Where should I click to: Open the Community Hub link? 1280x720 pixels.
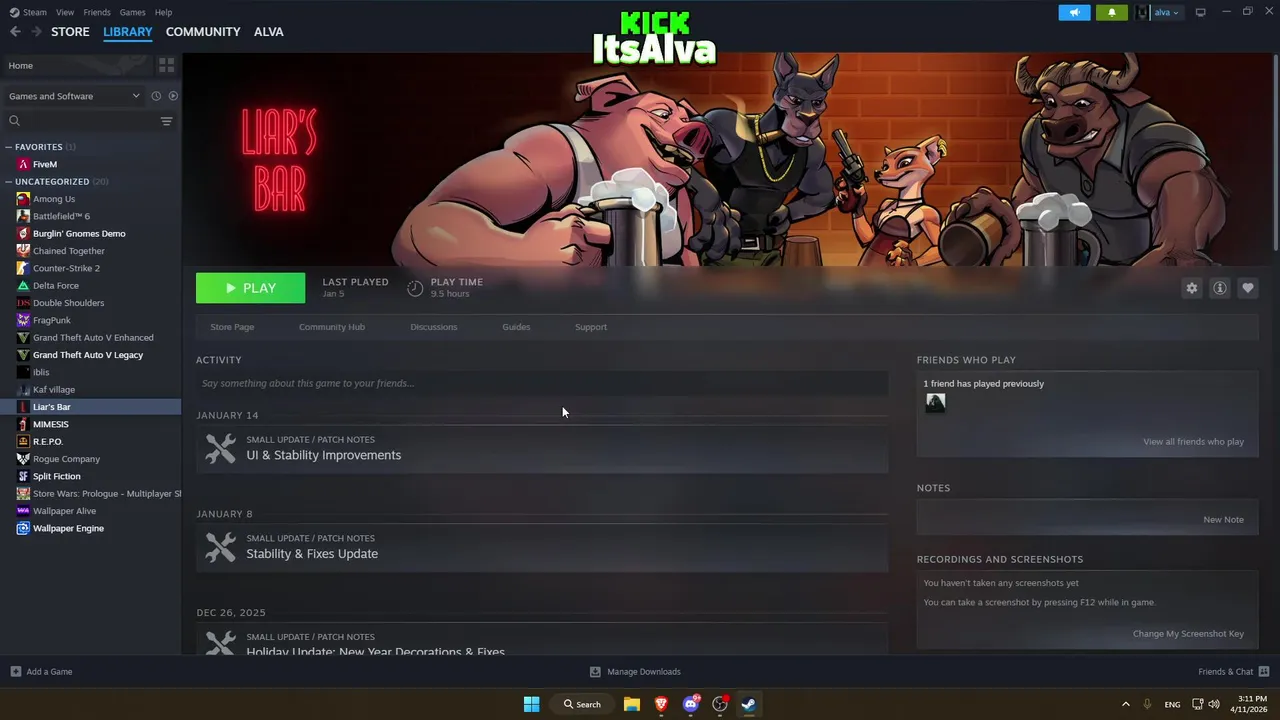click(x=332, y=327)
